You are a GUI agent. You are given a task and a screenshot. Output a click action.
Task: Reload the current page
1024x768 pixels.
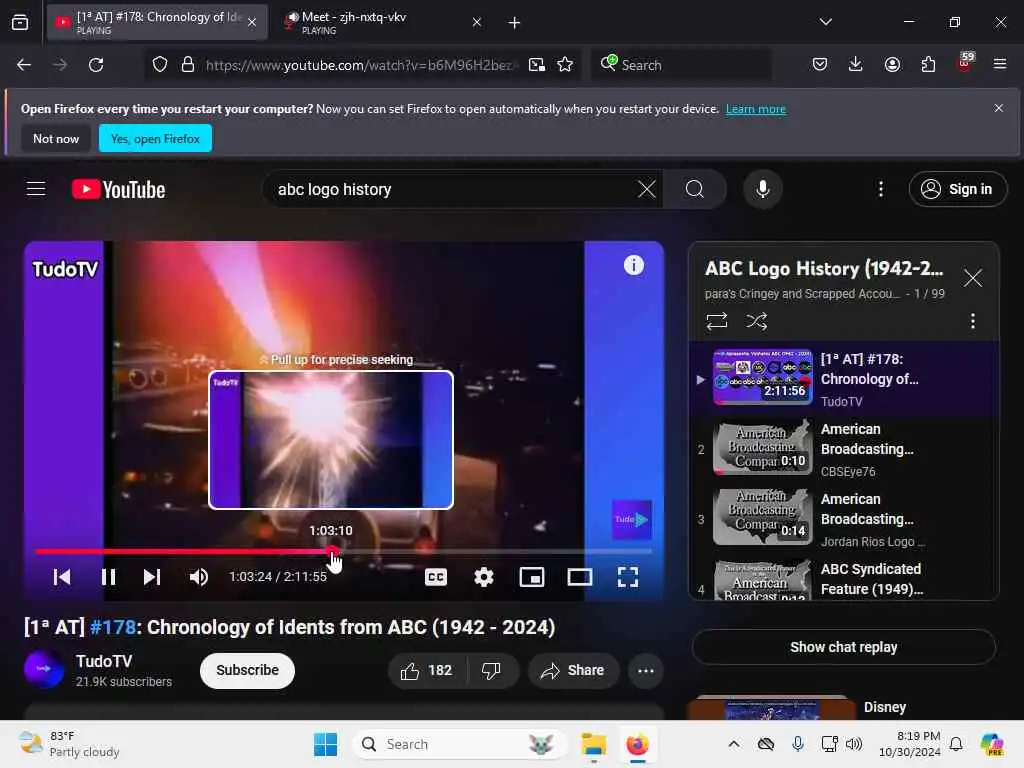pyautogui.click(x=96, y=65)
